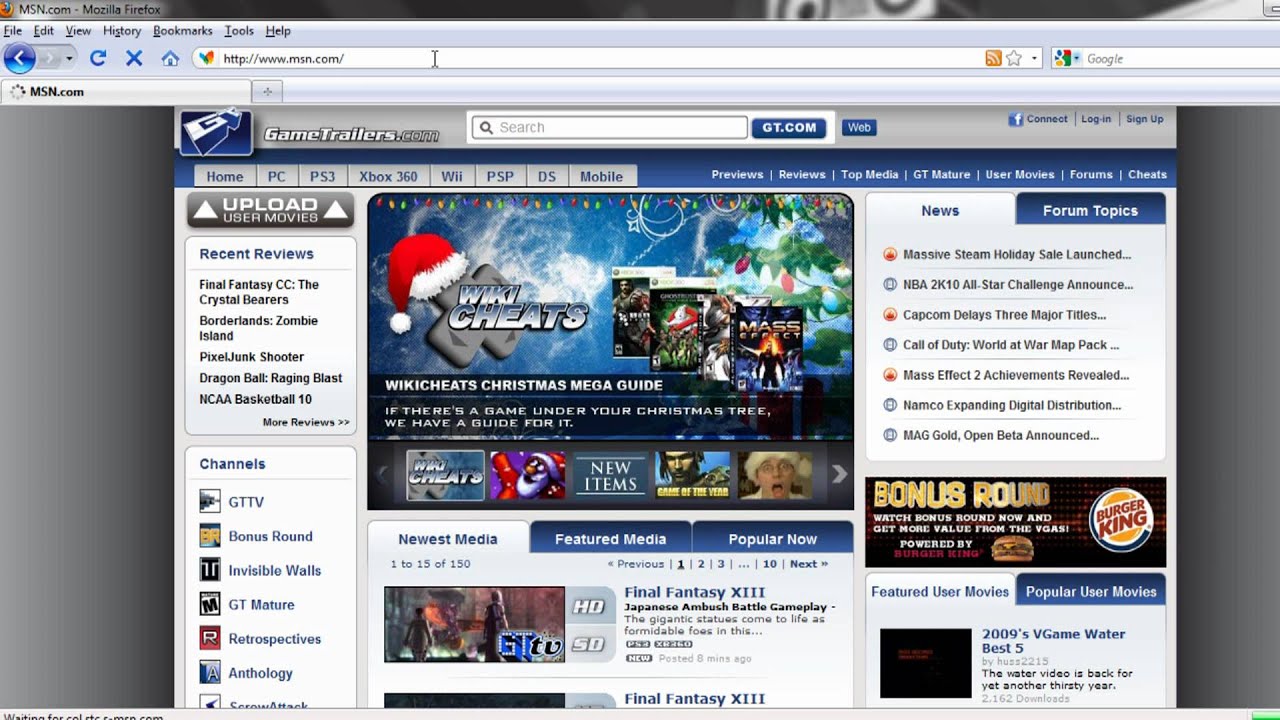
Task: Switch to the Forum Topics tab
Action: pos(1090,210)
